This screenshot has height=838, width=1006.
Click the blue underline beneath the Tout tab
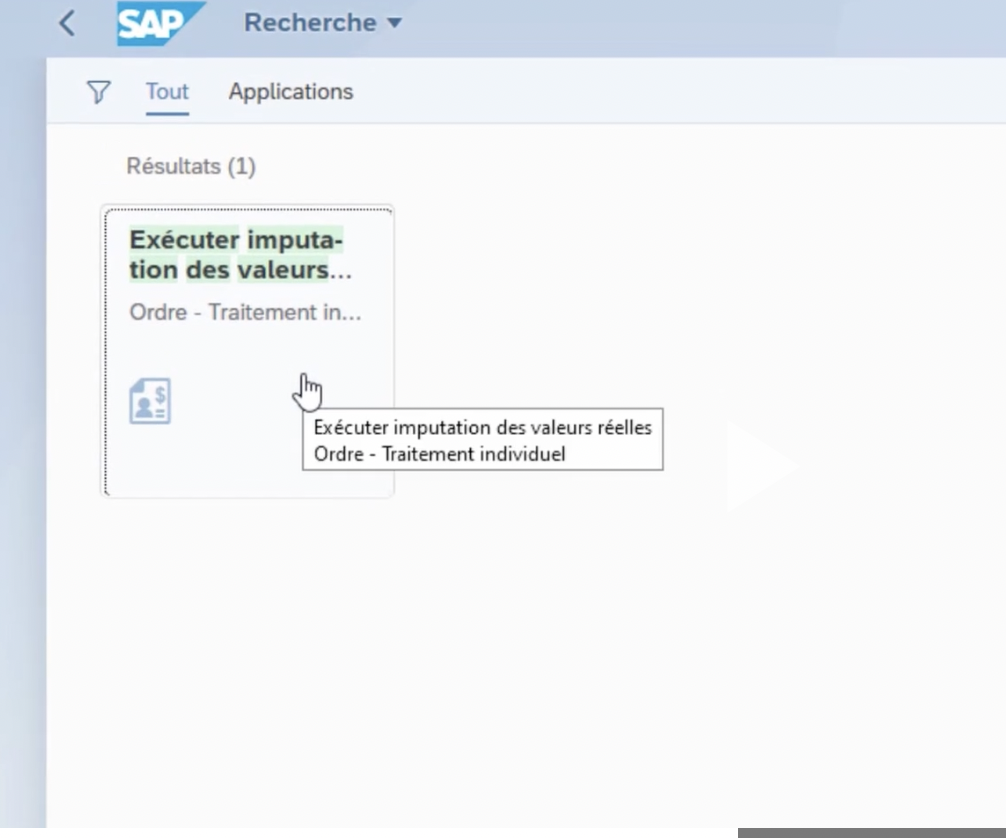point(167,114)
